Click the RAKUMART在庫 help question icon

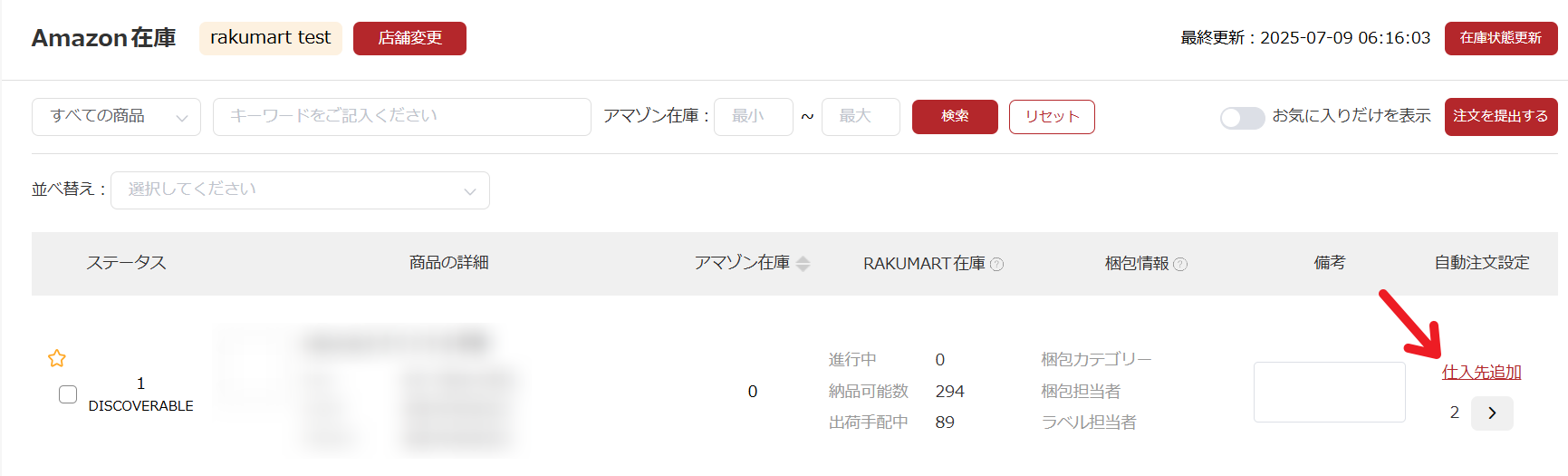997,264
